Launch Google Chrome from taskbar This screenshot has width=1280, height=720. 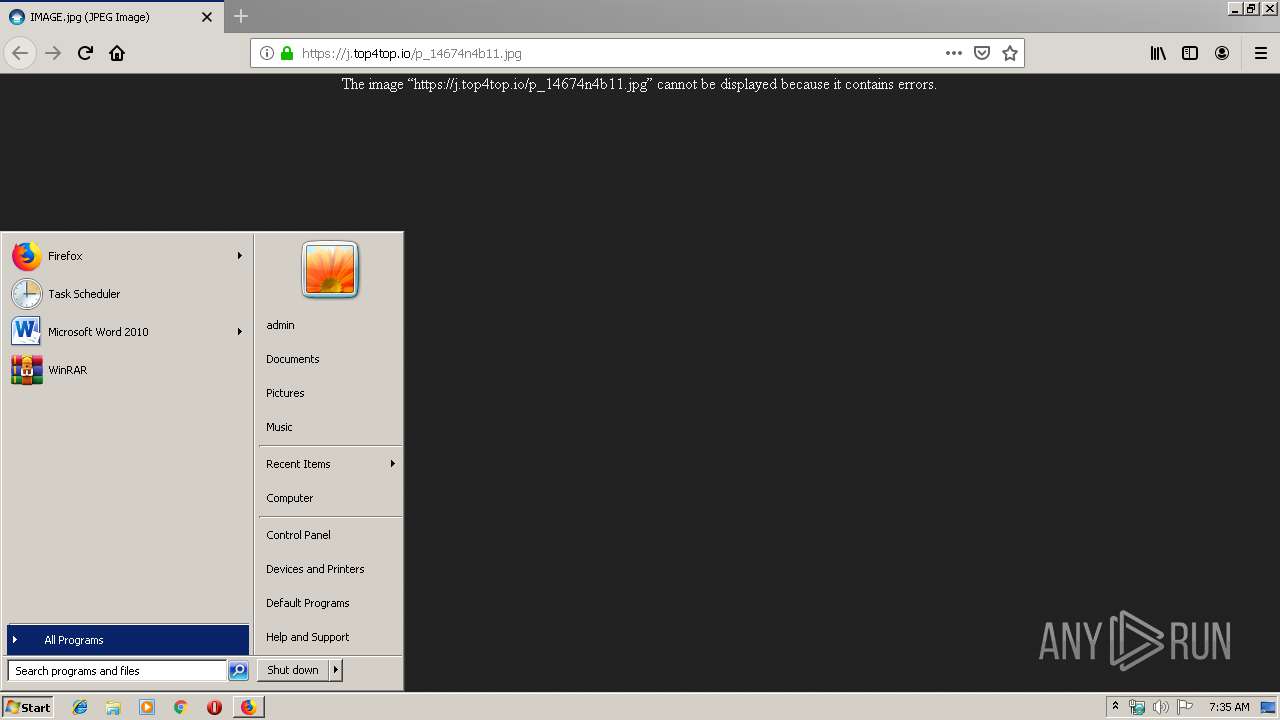pos(181,707)
